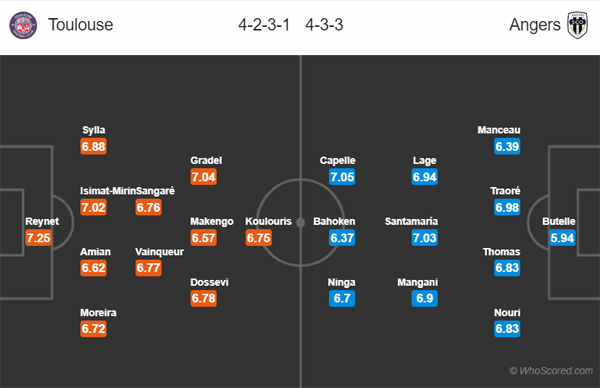Click the Sylla player name
The width and height of the screenshot is (600, 388).
point(93,130)
